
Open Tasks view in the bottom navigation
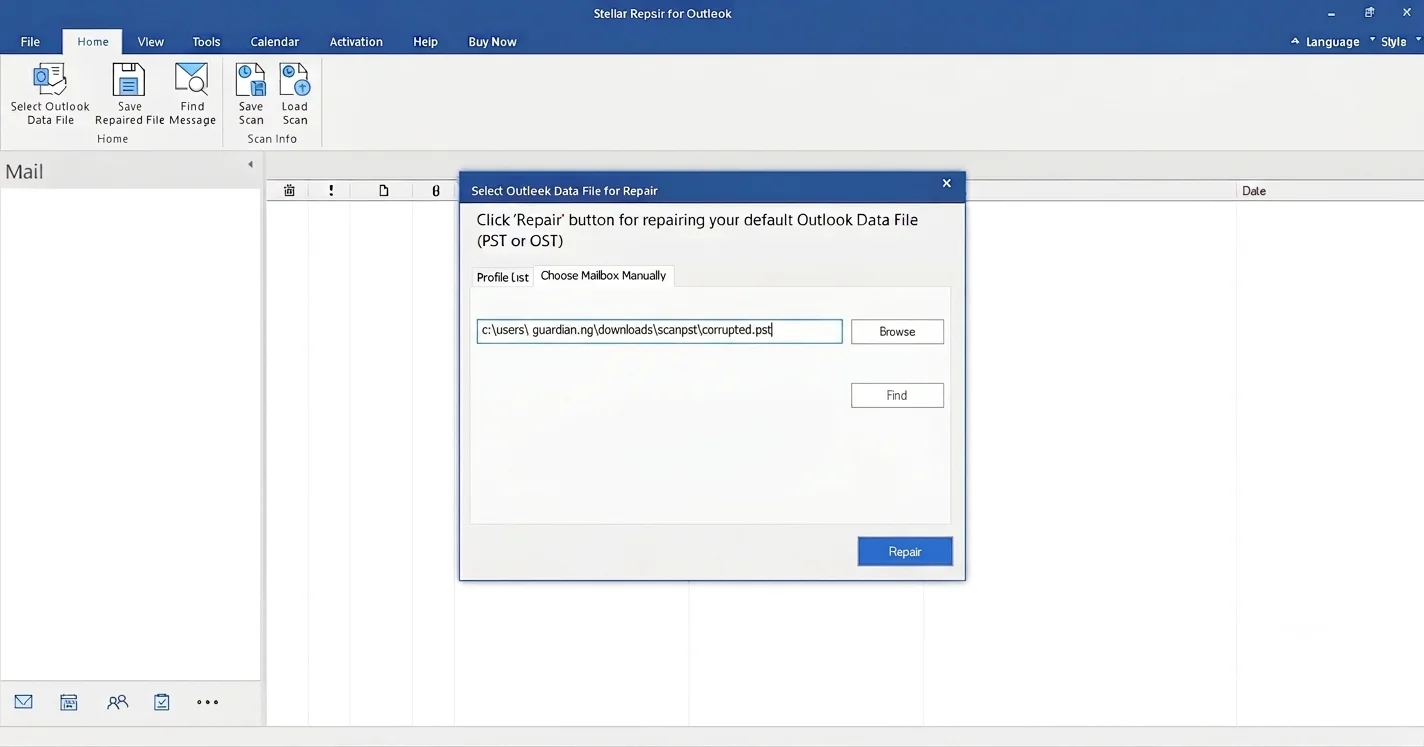click(162, 702)
